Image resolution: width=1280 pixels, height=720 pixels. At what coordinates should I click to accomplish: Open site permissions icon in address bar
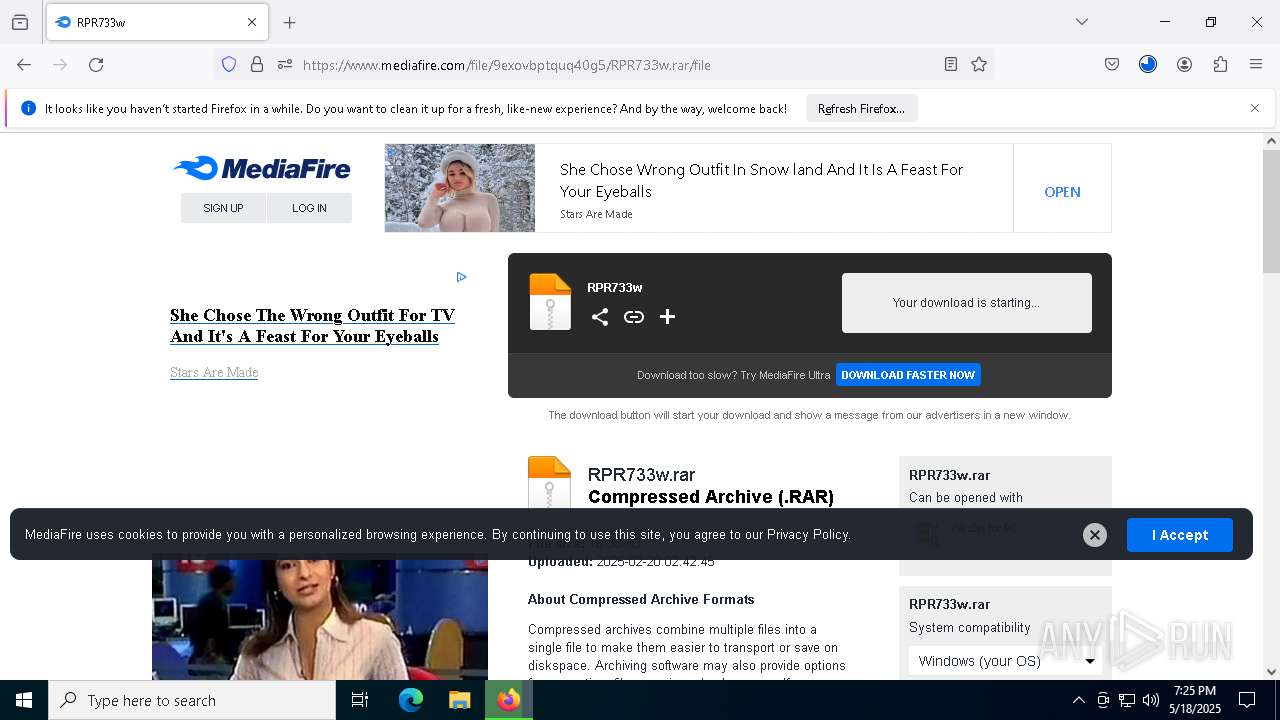(x=285, y=64)
